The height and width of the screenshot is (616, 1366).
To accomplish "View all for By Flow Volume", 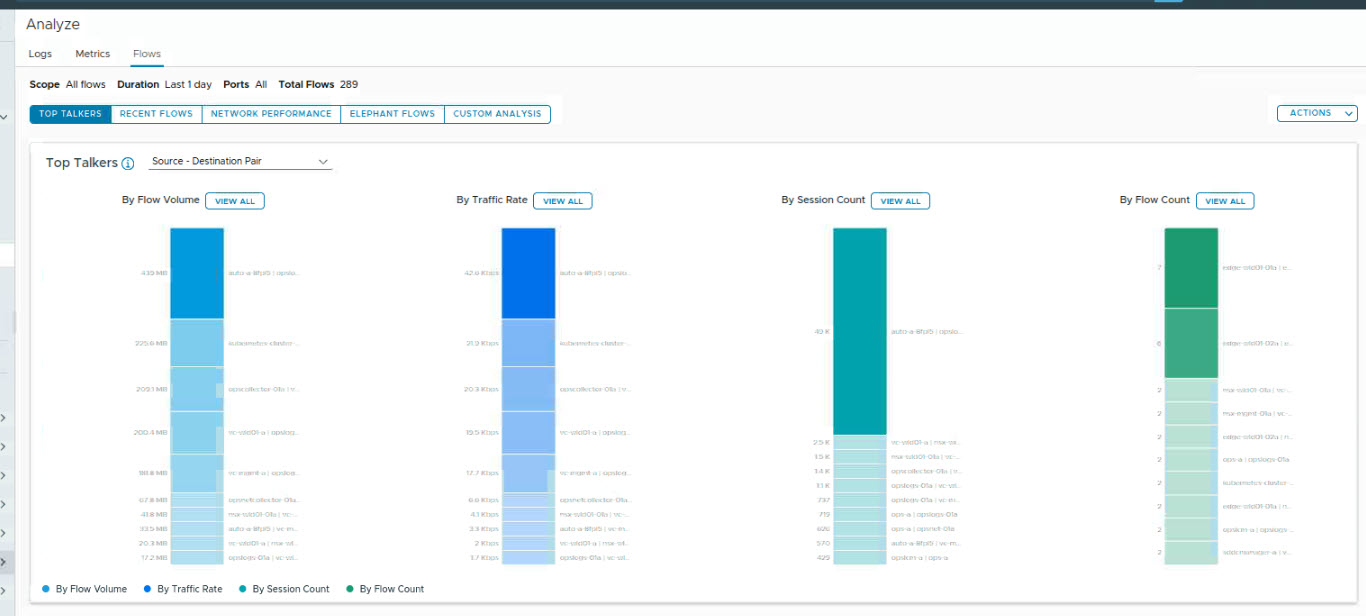I will tap(235, 201).
